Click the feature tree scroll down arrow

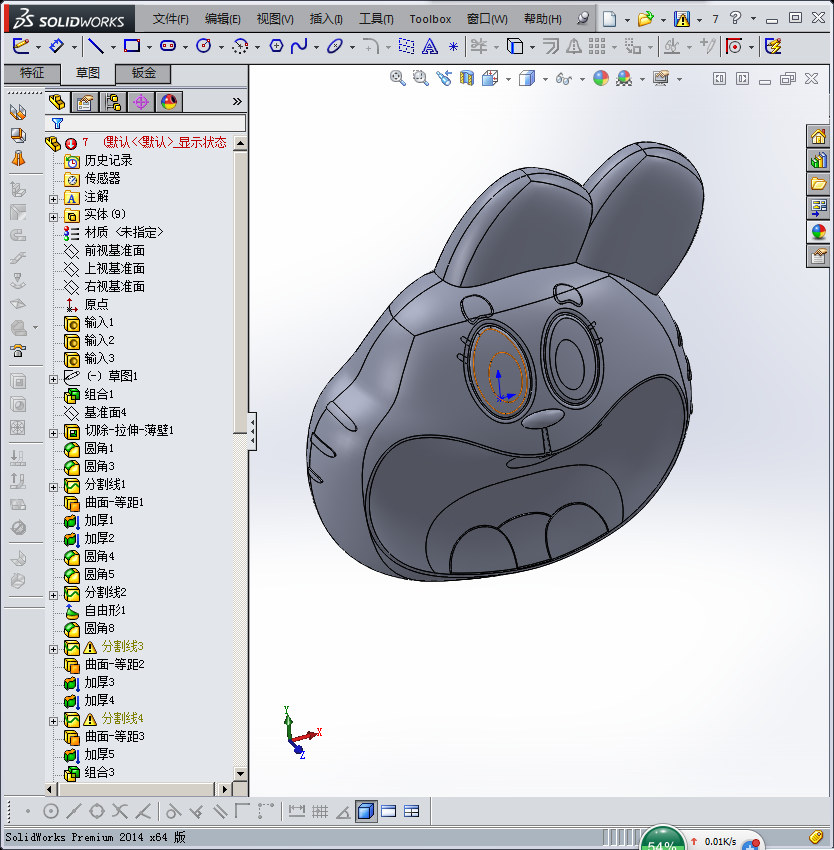point(240,774)
